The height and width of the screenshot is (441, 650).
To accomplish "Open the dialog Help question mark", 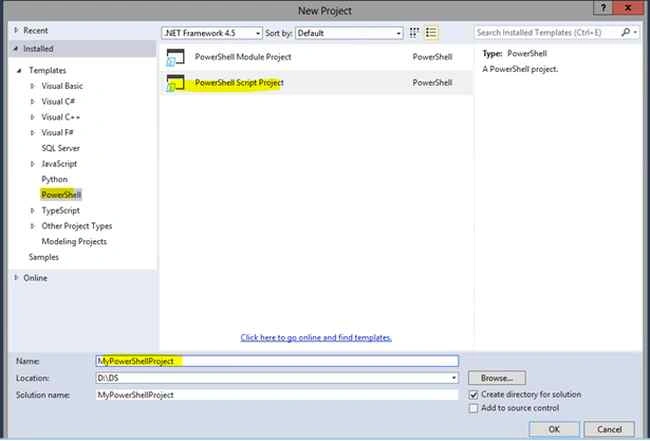I will (x=603, y=8).
